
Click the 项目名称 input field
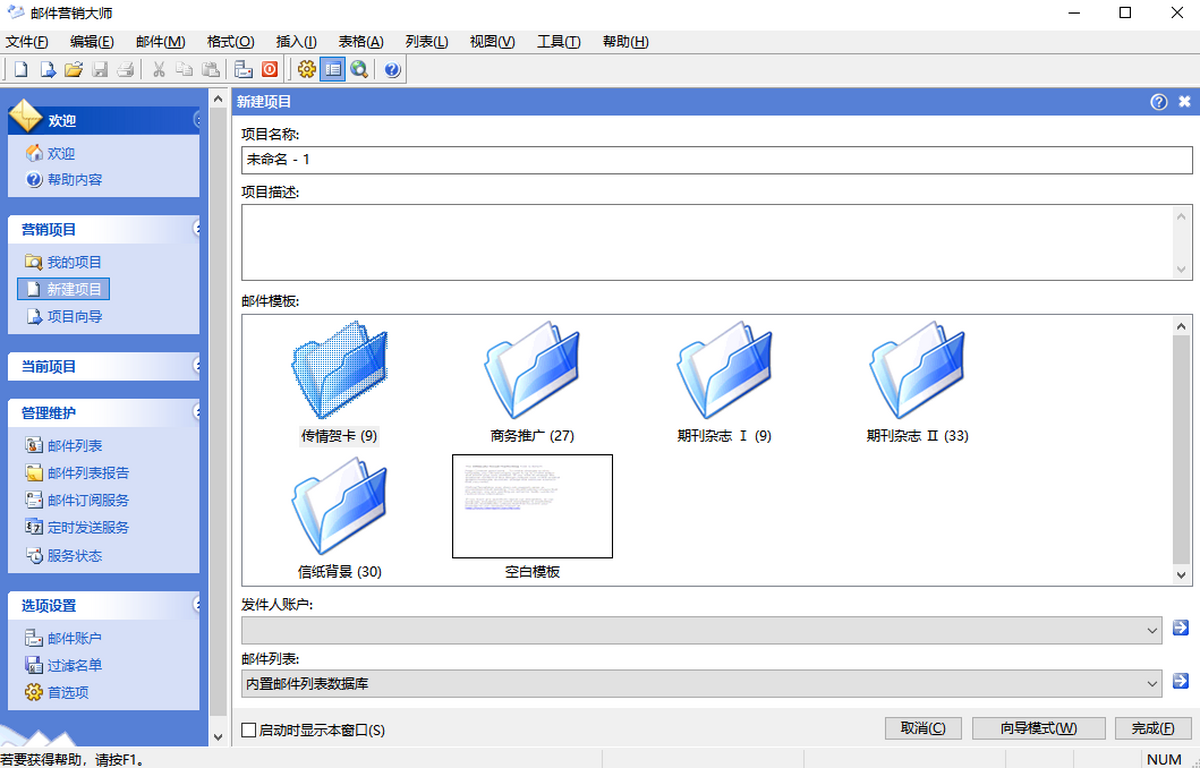pyautogui.click(x=717, y=160)
